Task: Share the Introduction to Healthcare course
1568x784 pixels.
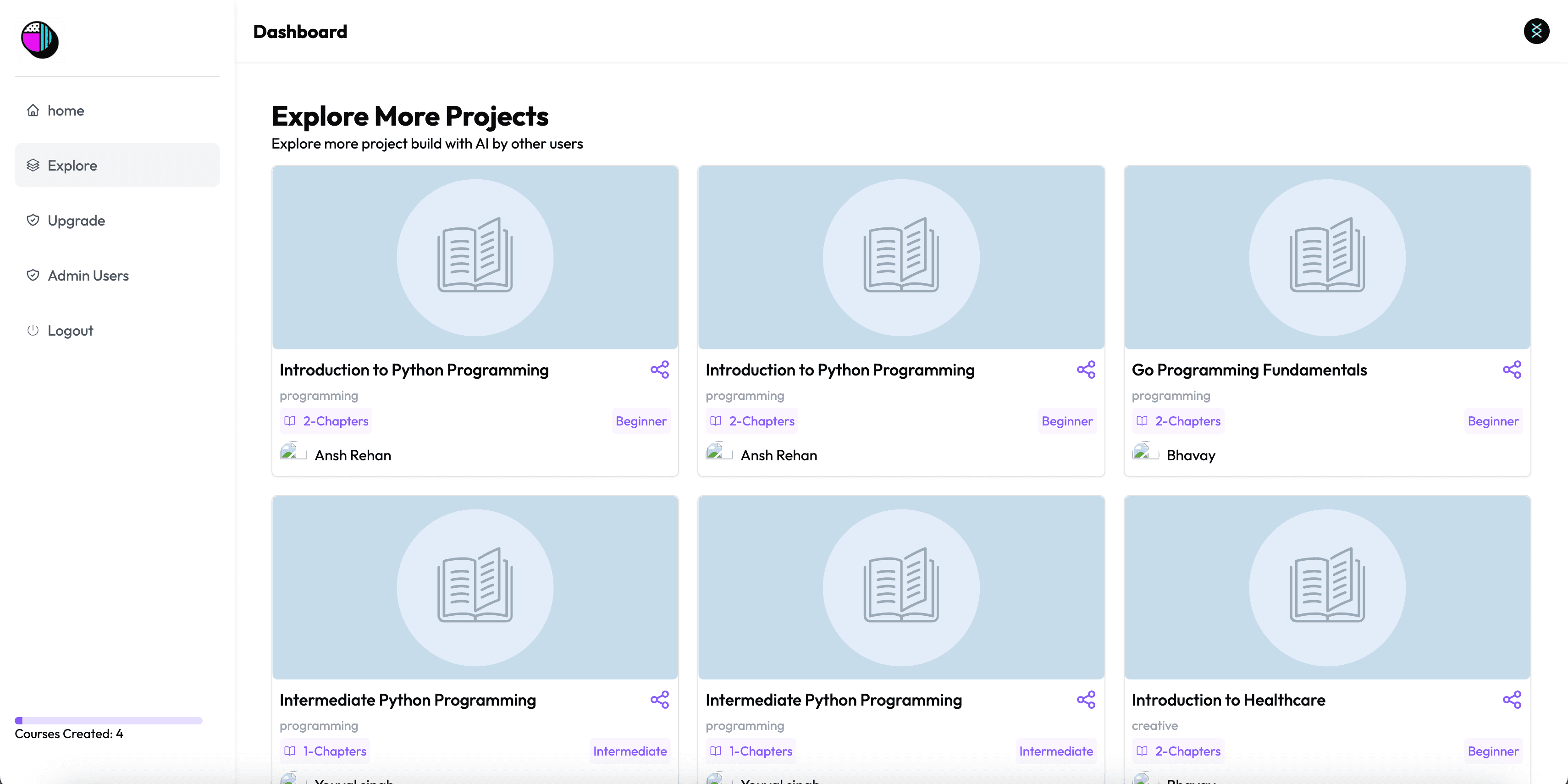Action: pyautogui.click(x=1512, y=699)
